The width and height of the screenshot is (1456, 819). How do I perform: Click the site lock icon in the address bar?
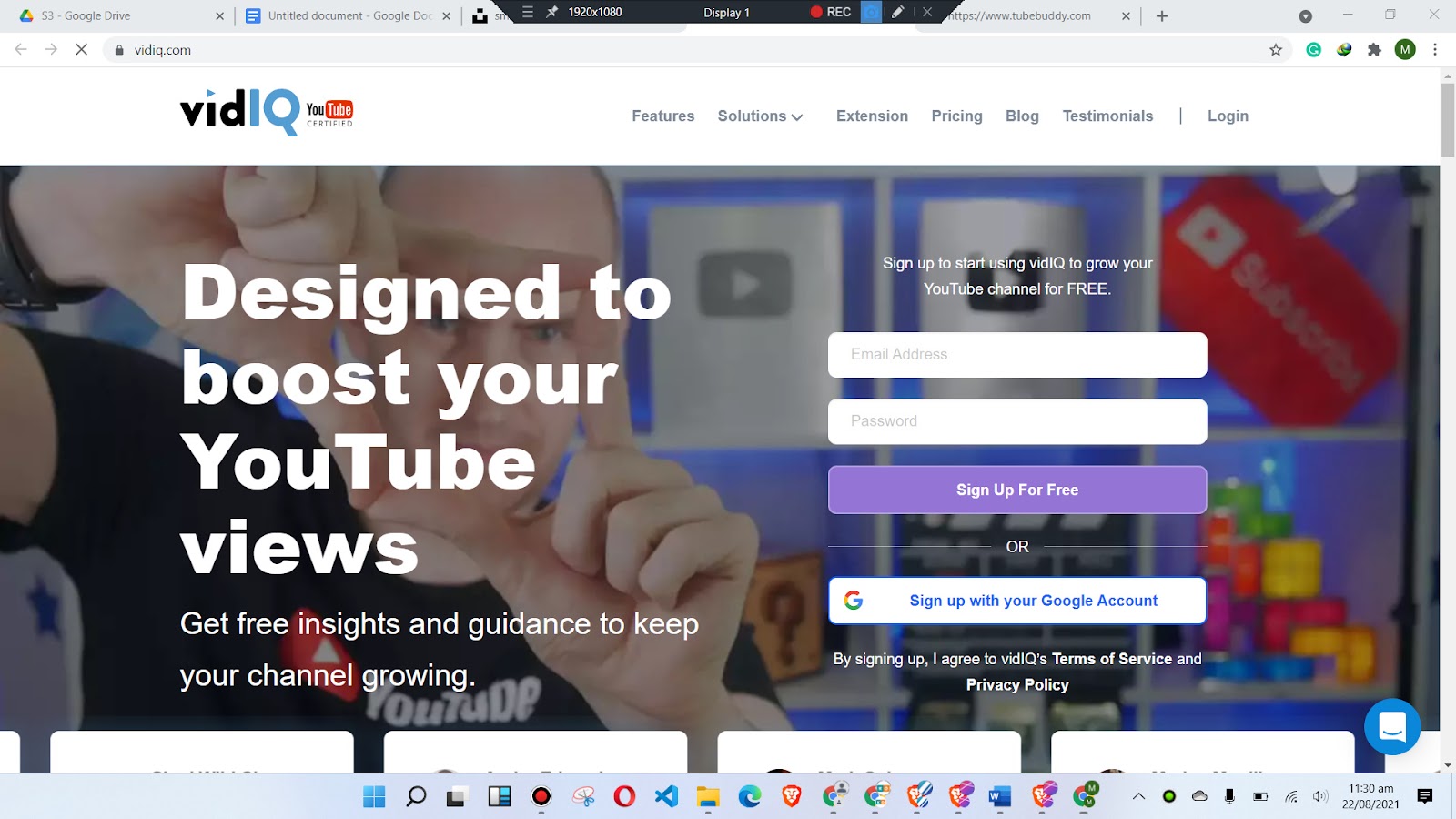[119, 50]
